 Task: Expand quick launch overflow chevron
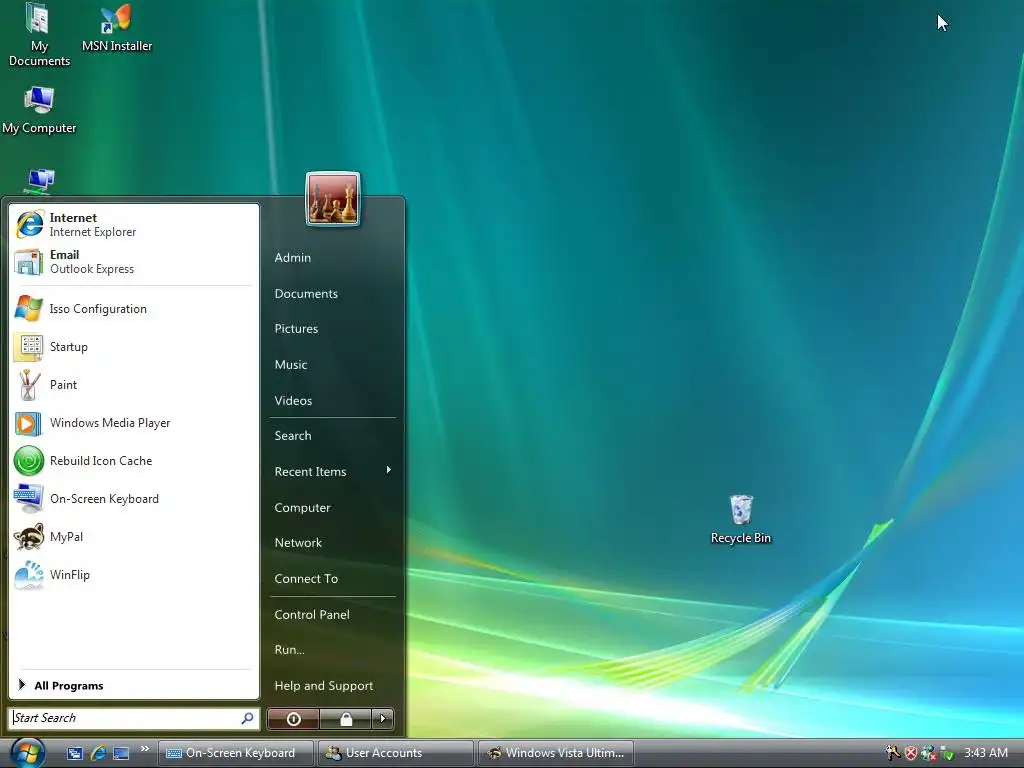click(x=144, y=748)
